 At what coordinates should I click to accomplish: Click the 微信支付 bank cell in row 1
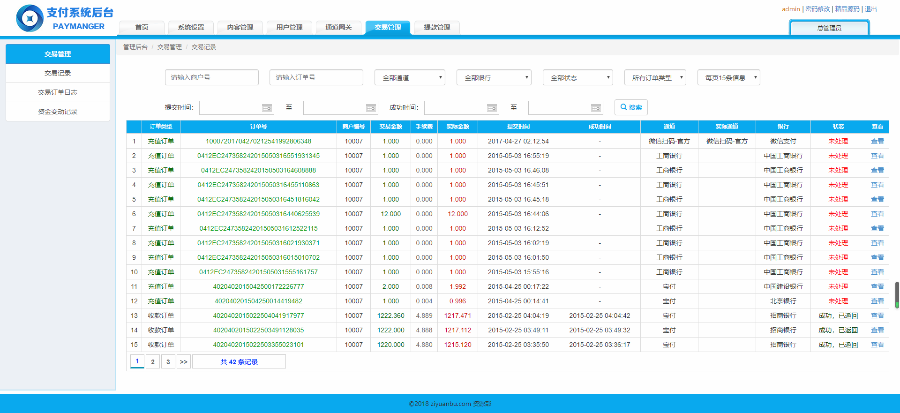point(782,141)
